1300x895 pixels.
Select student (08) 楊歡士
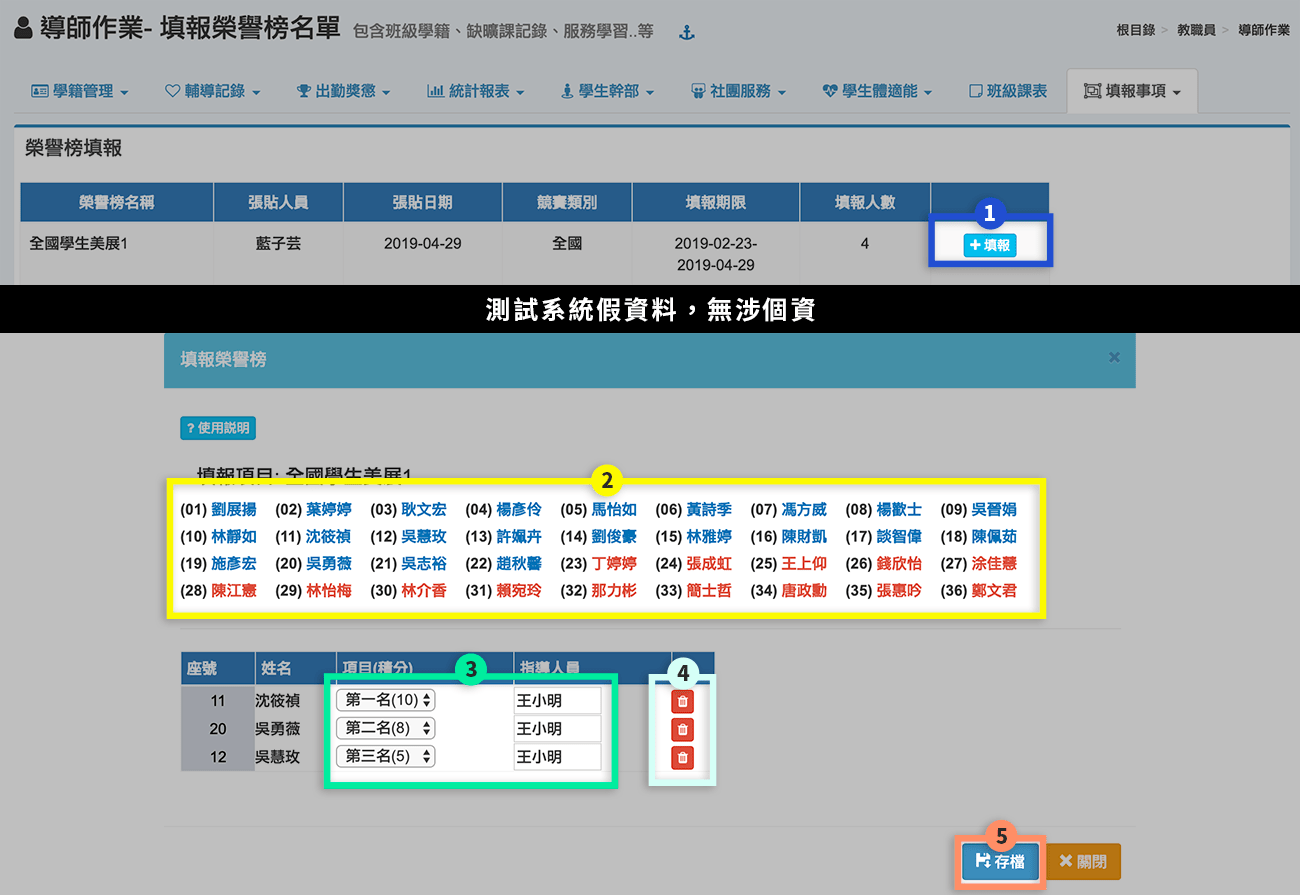(x=899, y=509)
